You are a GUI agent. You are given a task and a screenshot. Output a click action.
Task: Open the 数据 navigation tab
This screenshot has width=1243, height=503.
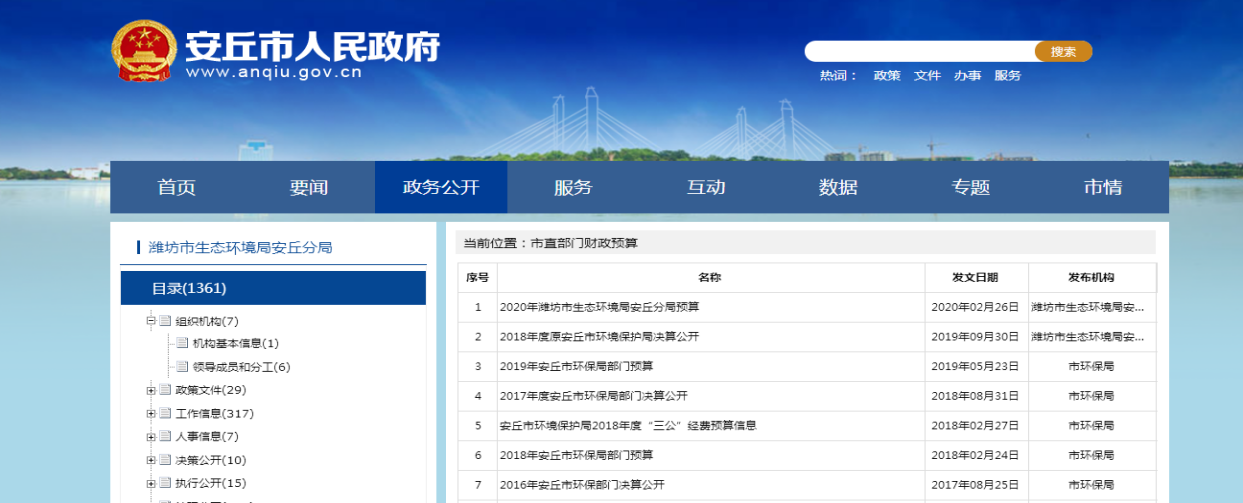[838, 187]
